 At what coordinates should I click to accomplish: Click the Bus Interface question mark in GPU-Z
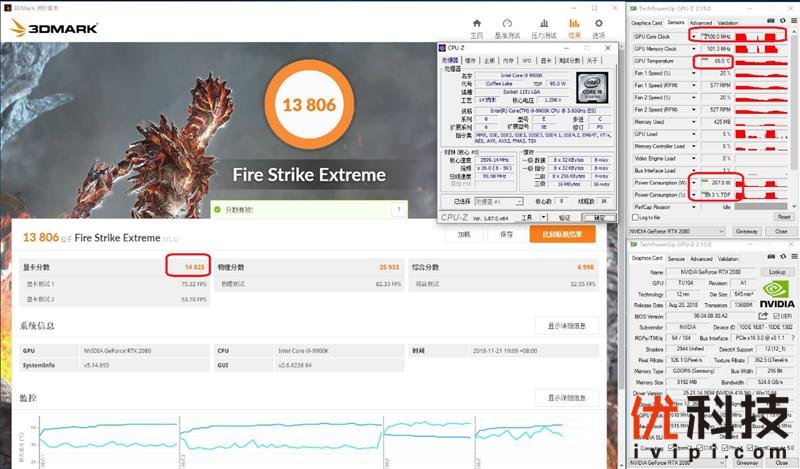(x=792, y=338)
